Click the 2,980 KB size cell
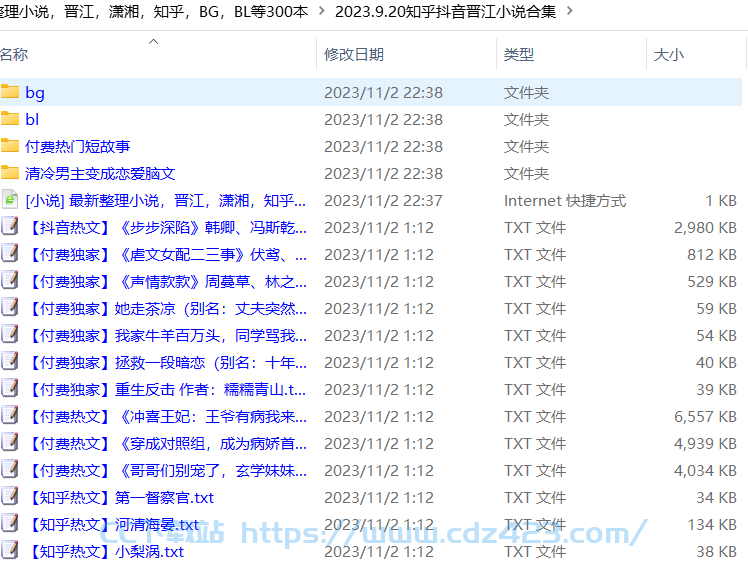Viewport: 748px width, 563px height. tap(705, 228)
